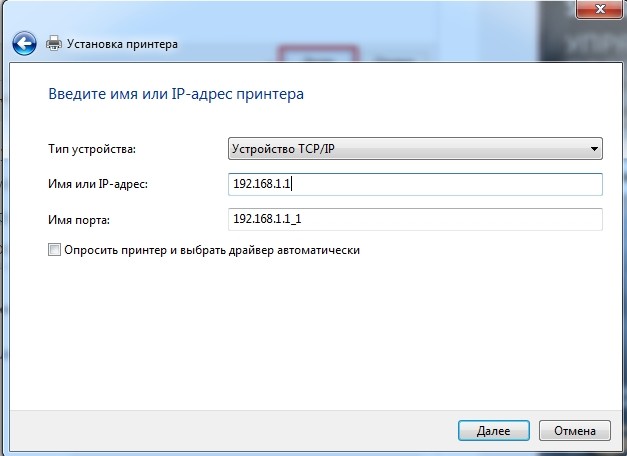The height and width of the screenshot is (456, 627).
Task: Click into the Имя порта field
Action: pyautogui.click(x=415, y=219)
